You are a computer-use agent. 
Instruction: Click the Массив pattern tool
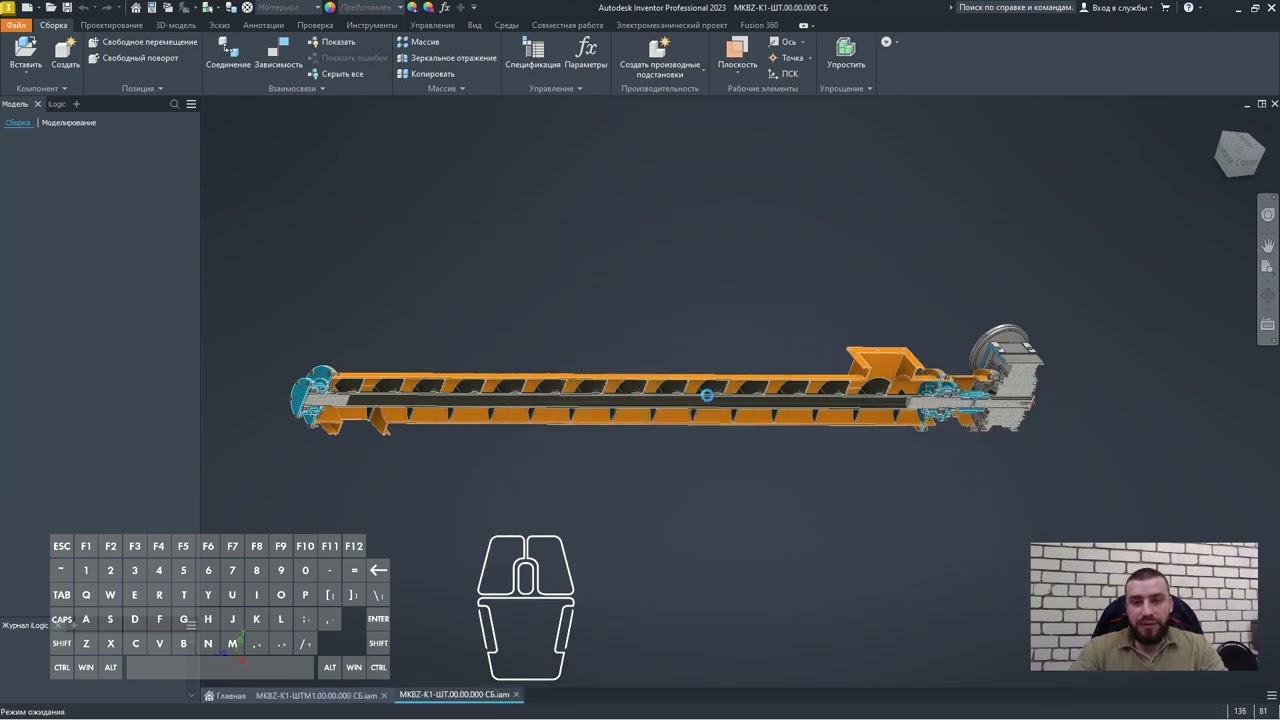418,42
